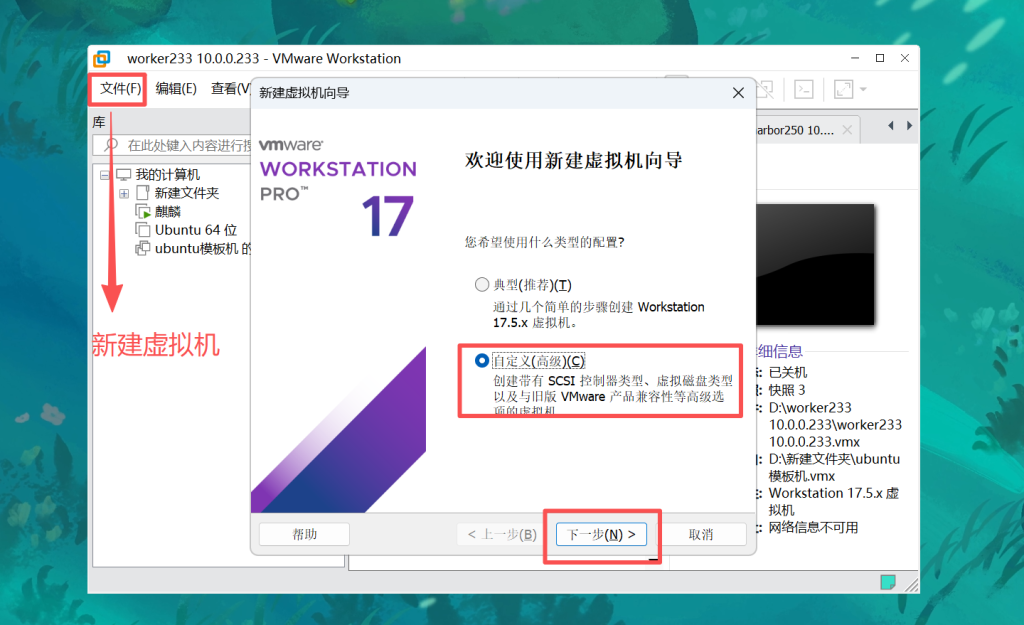Click the search magnifier icon in library
This screenshot has height=625, width=1024.
[x=112, y=146]
